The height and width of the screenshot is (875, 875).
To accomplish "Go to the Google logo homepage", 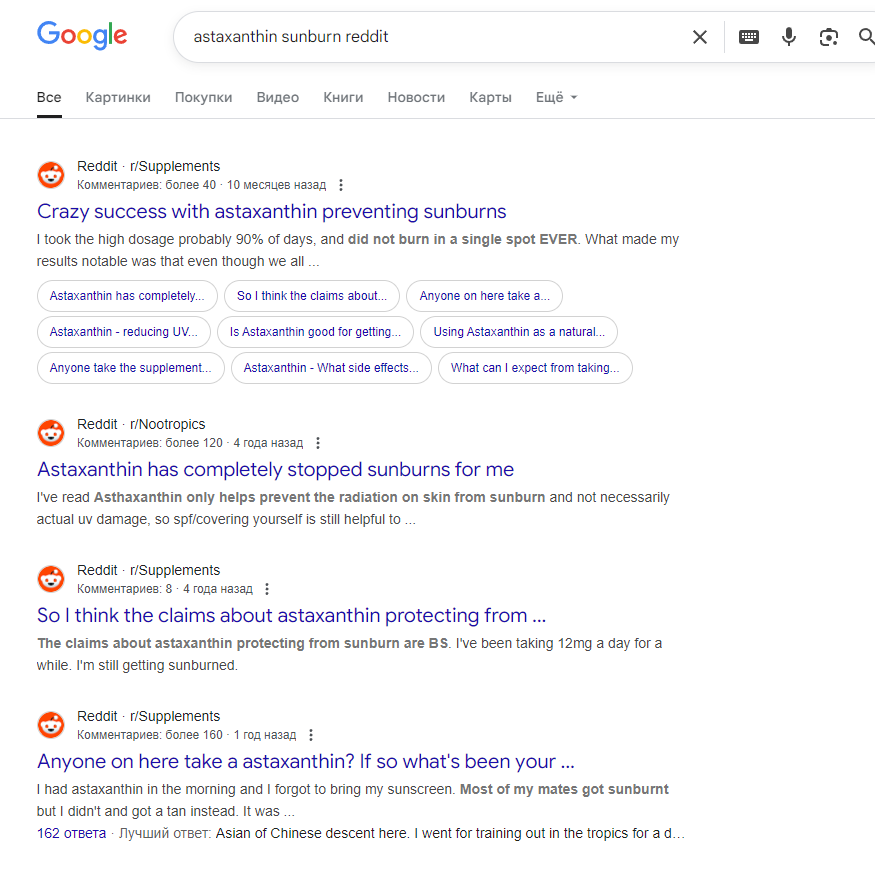I will pyautogui.click(x=82, y=35).
